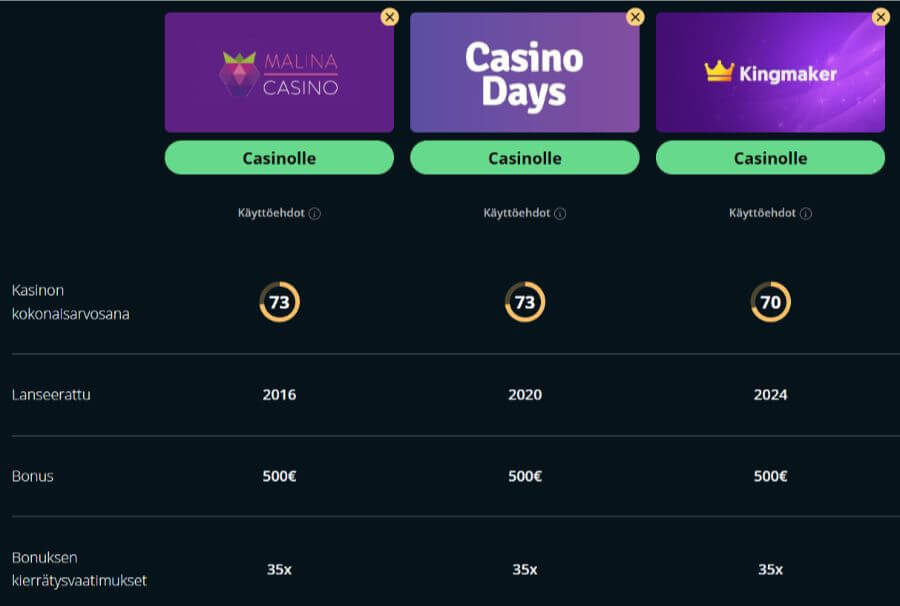
Task: Click info icon beside Malina Käyttöehdot
Action: (x=315, y=214)
